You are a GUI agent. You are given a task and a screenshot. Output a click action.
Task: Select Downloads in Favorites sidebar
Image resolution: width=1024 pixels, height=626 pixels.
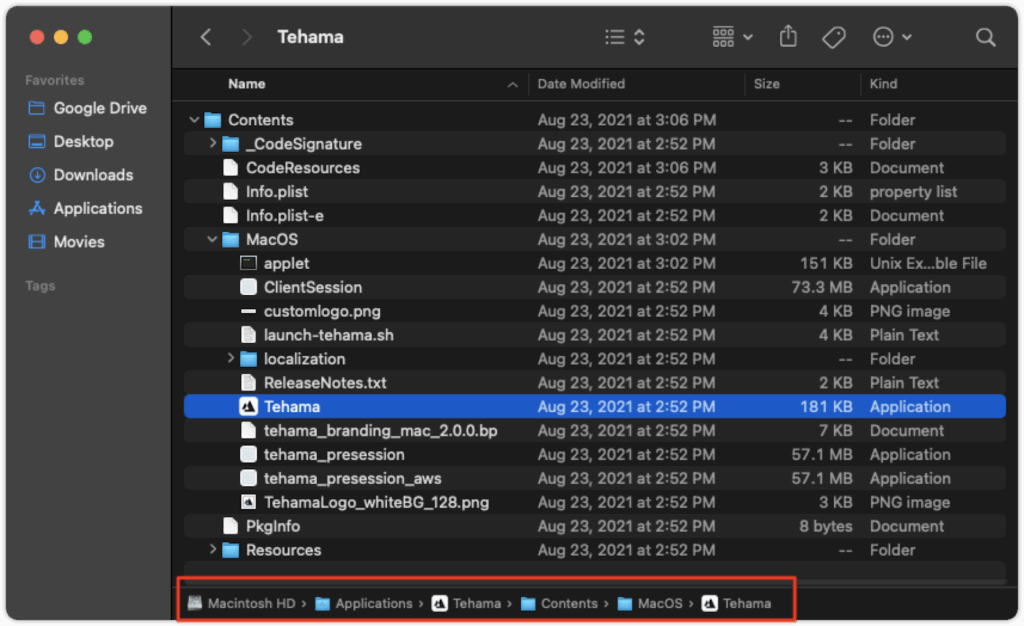coord(92,175)
